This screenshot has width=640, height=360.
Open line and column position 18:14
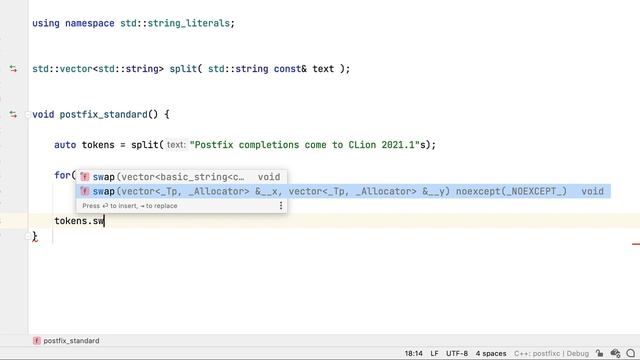point(413,353)
